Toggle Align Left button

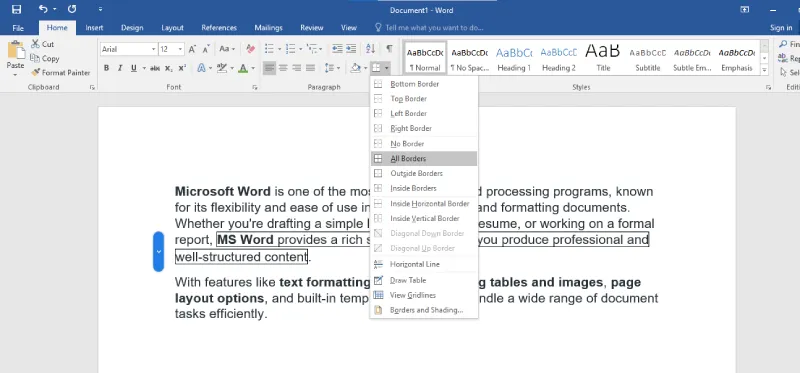[x=269, y=68]
